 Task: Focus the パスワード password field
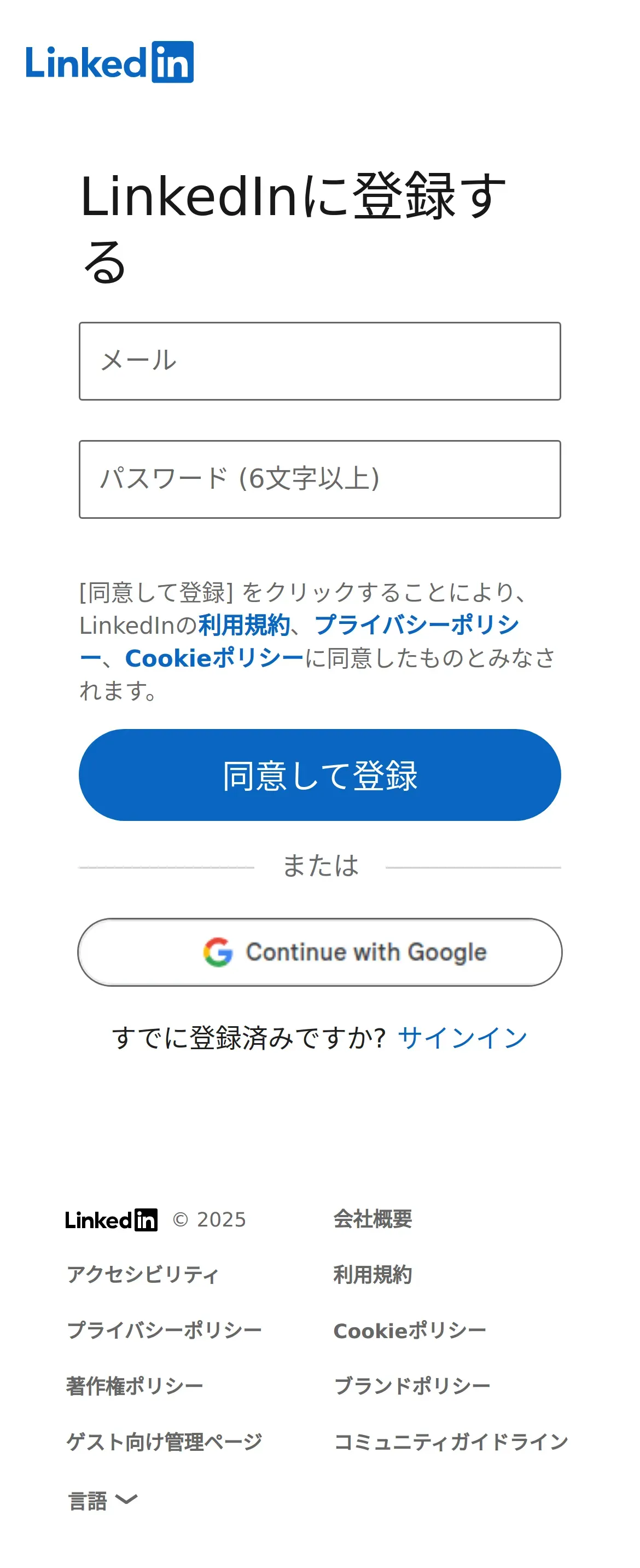coord(319,479)
